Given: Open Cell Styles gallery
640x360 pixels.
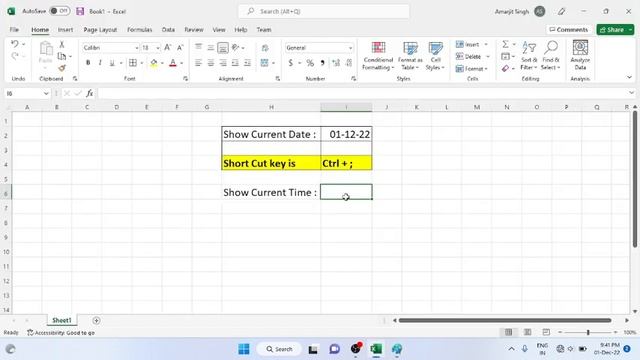Looking at the screenshot, I should (435, 56).
